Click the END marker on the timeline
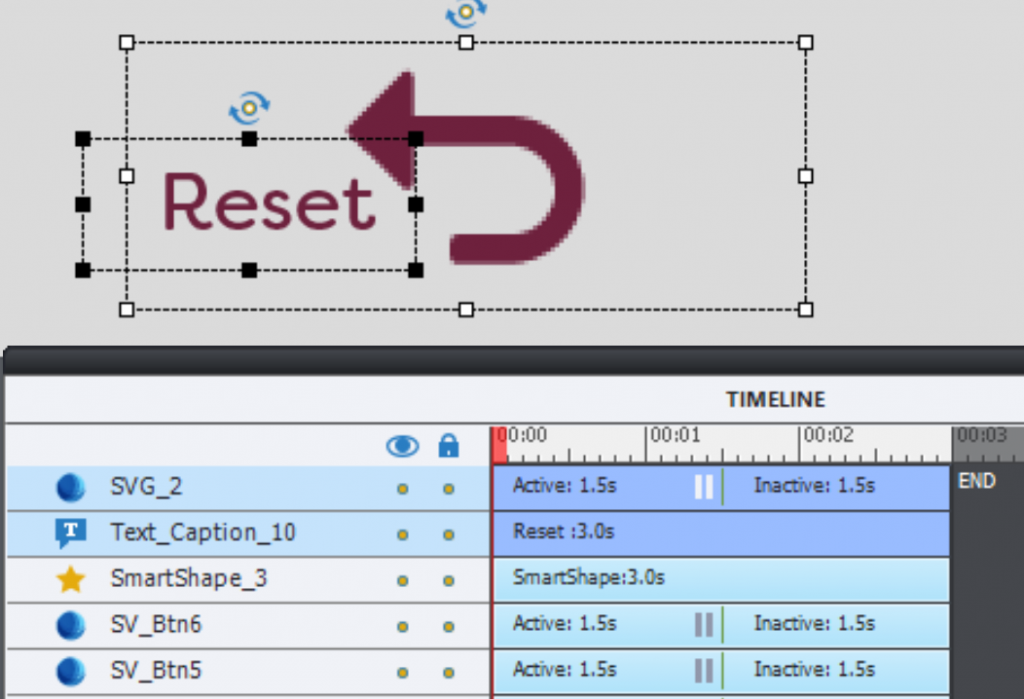 point(975,481)
